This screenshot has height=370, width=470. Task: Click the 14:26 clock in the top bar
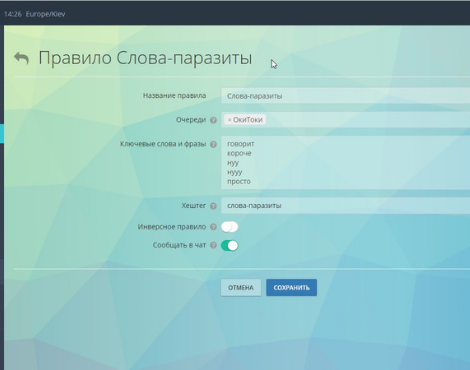[13, 14]
